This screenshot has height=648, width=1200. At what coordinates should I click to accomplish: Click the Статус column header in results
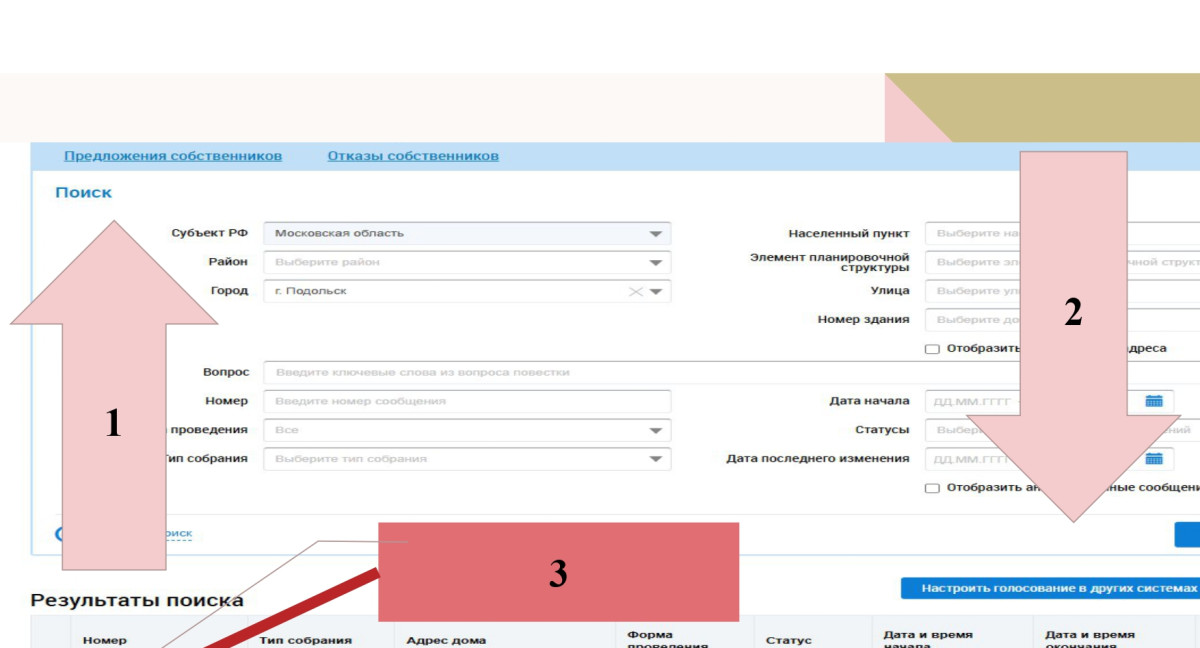(789, 640)
